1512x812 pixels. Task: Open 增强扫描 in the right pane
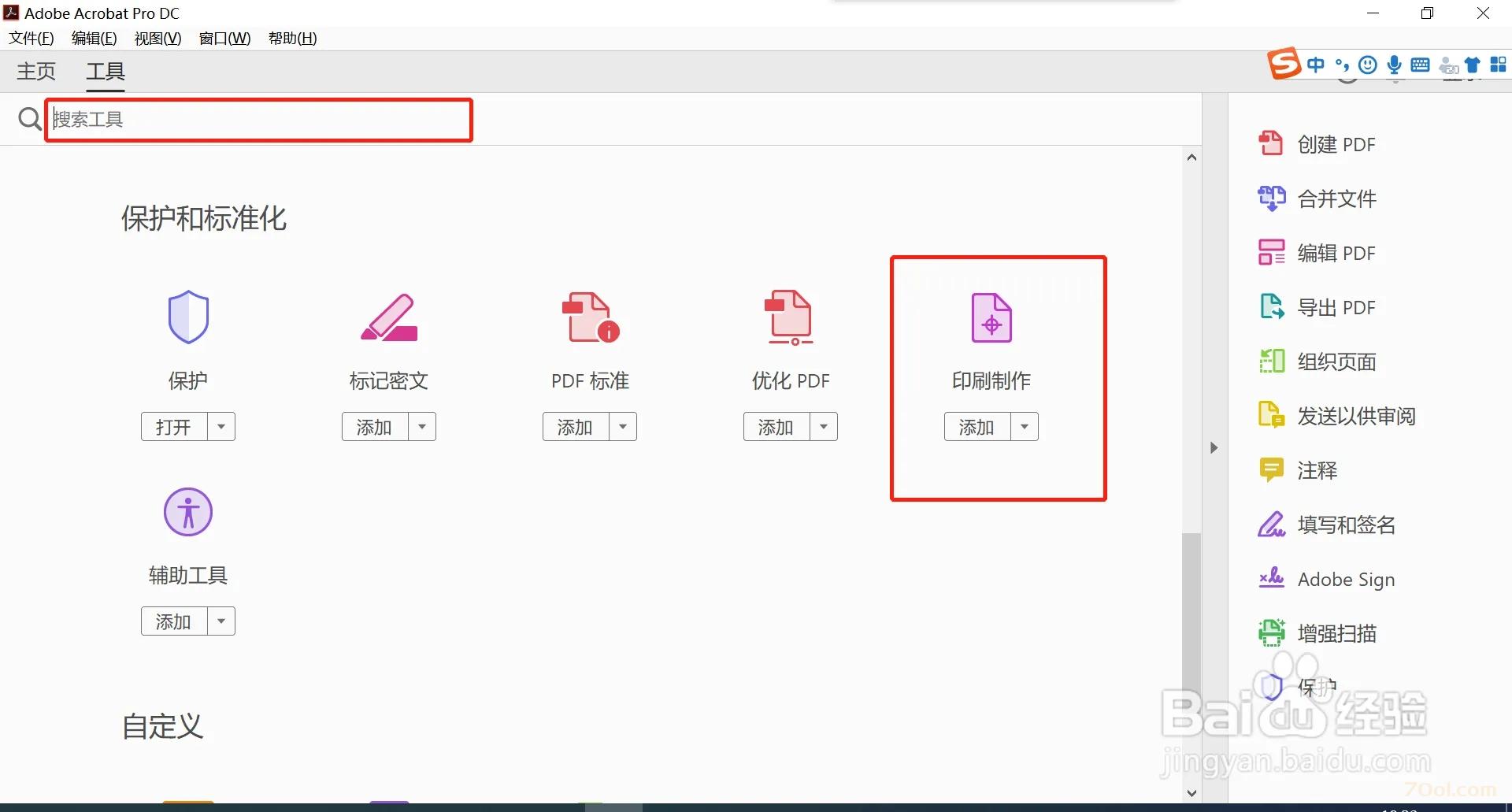click(x=1317, y=633)
